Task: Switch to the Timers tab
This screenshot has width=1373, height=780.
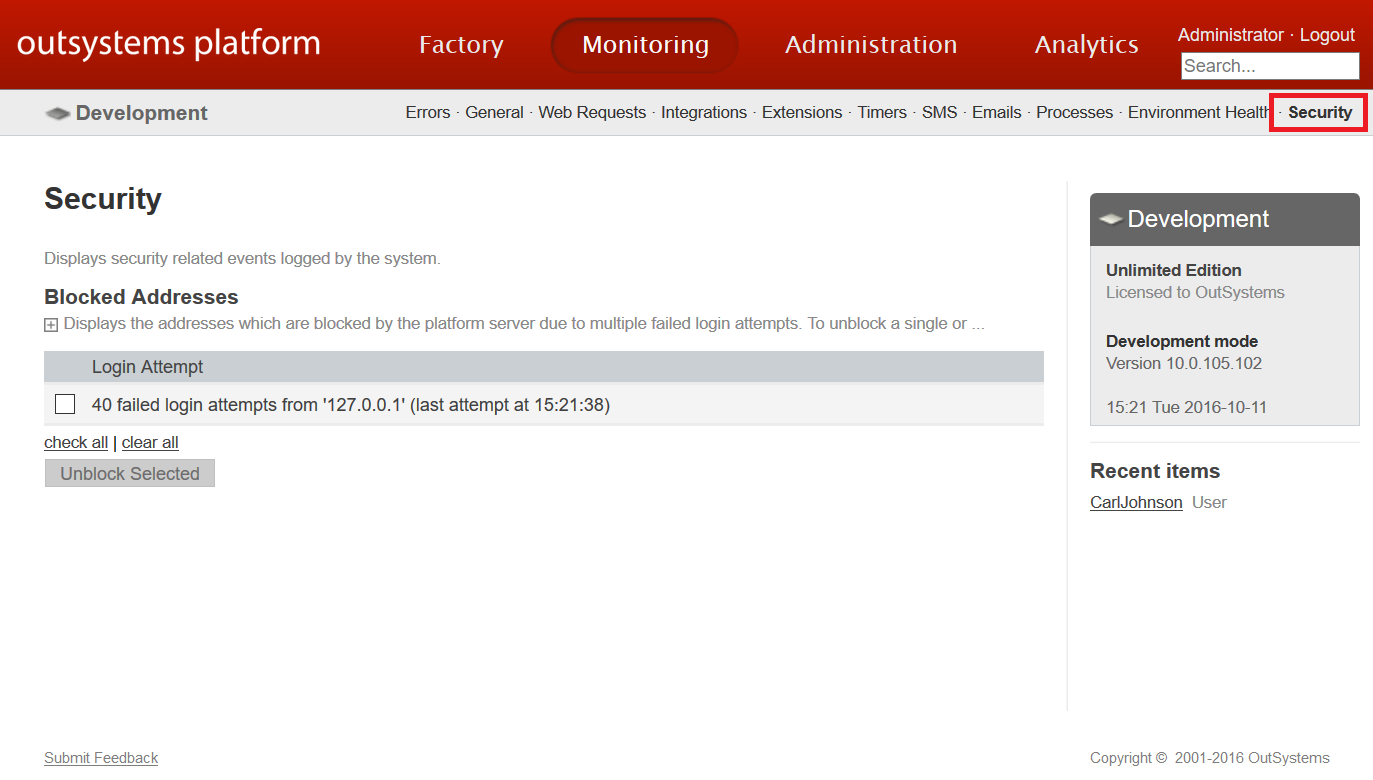Action: 881,112
